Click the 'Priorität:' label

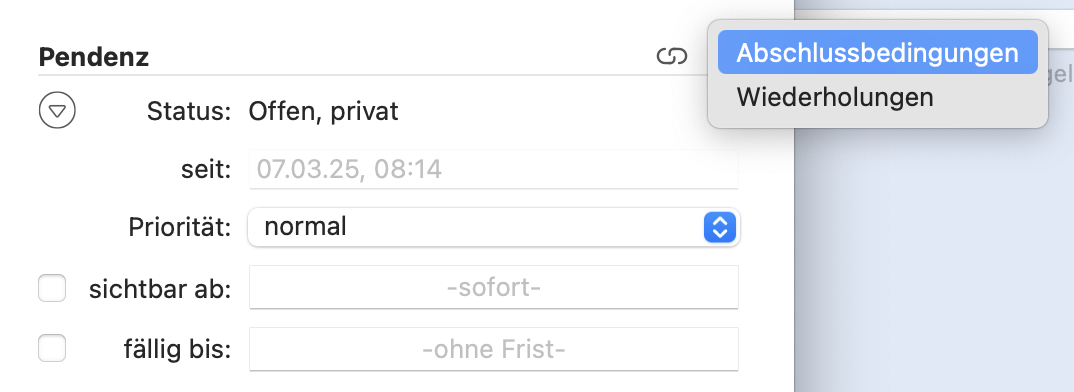tap(180, 227)
